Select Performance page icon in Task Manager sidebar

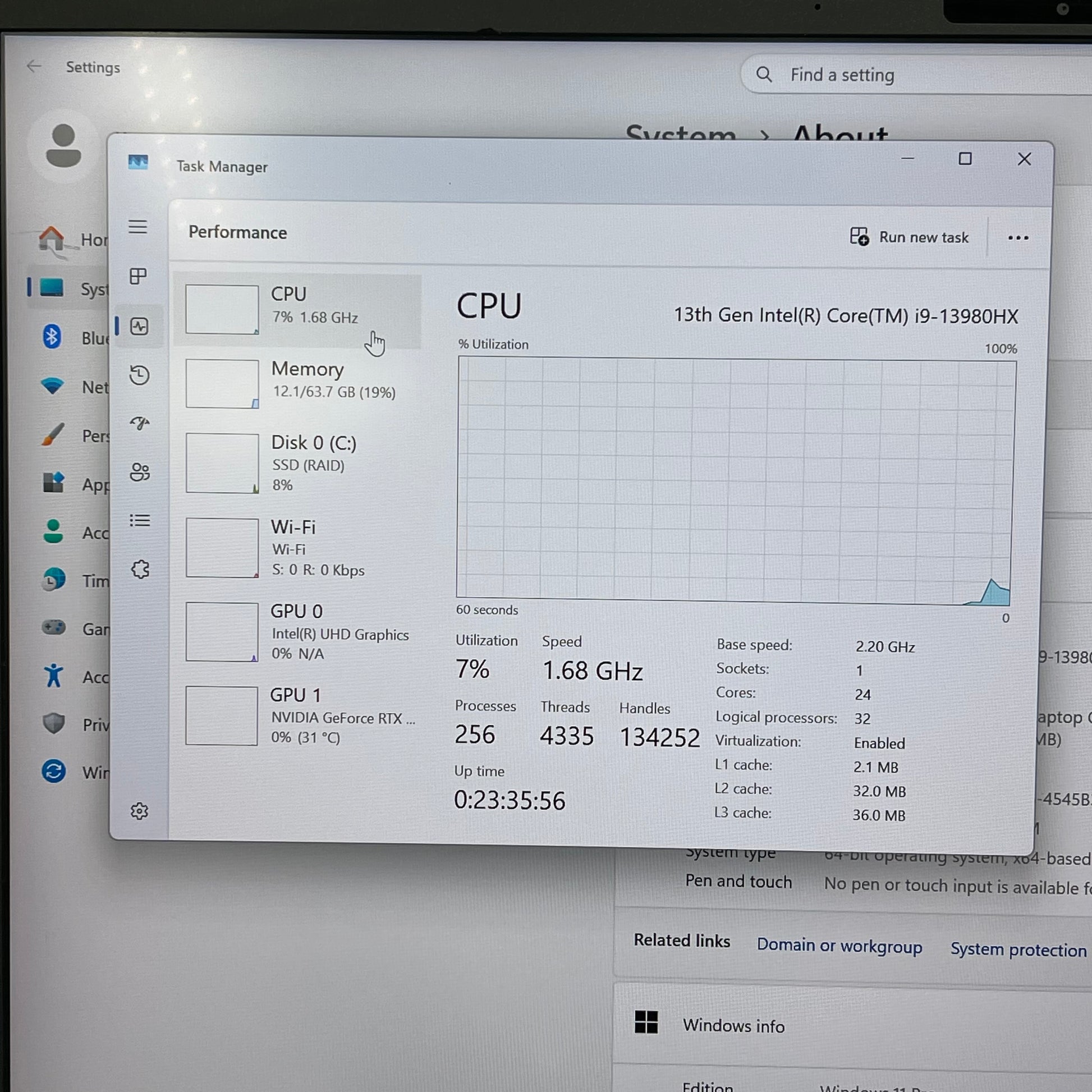tap(140, 326)
